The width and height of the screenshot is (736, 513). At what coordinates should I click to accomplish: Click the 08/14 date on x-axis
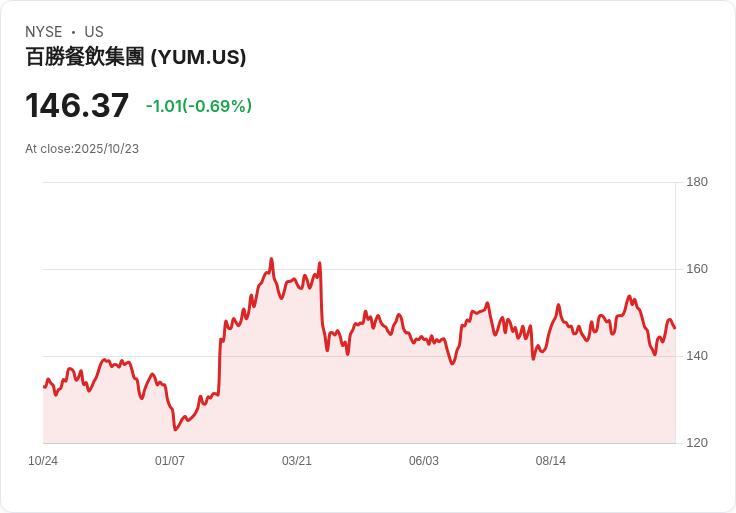coord(551,461)
